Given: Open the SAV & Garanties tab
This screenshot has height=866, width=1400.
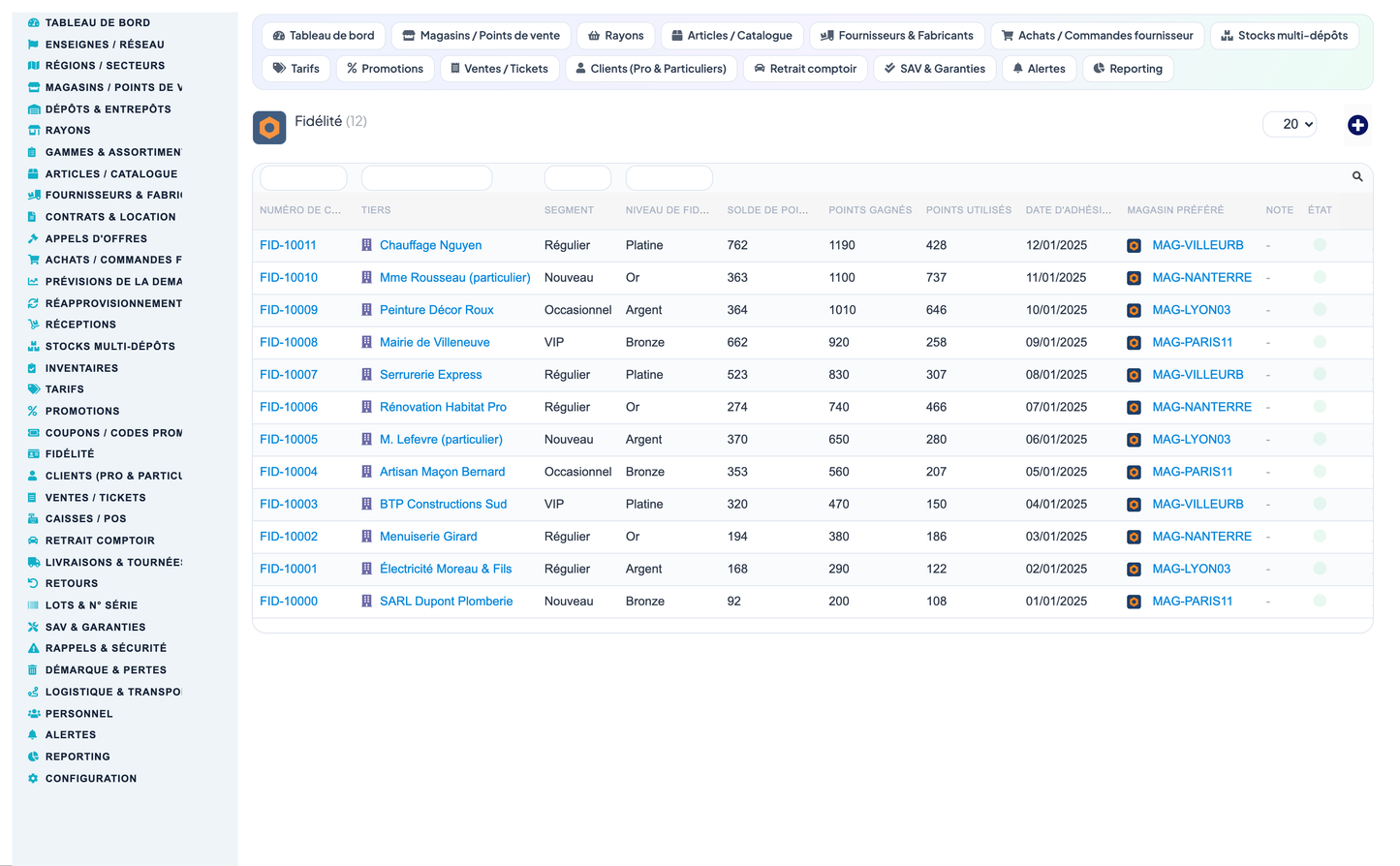Looking at the screenshot, I should 934,69.
